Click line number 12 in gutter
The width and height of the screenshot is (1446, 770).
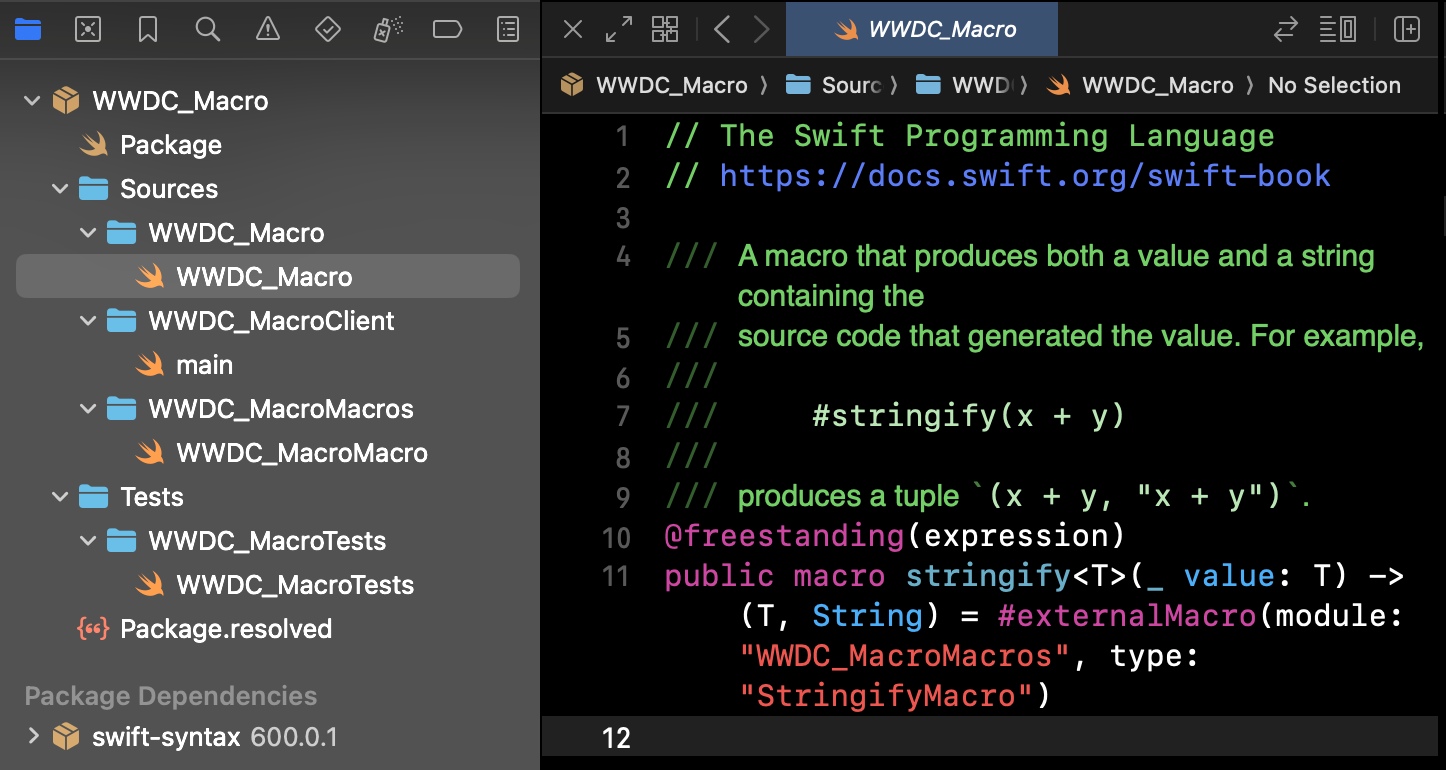click(x=616, y=738)
